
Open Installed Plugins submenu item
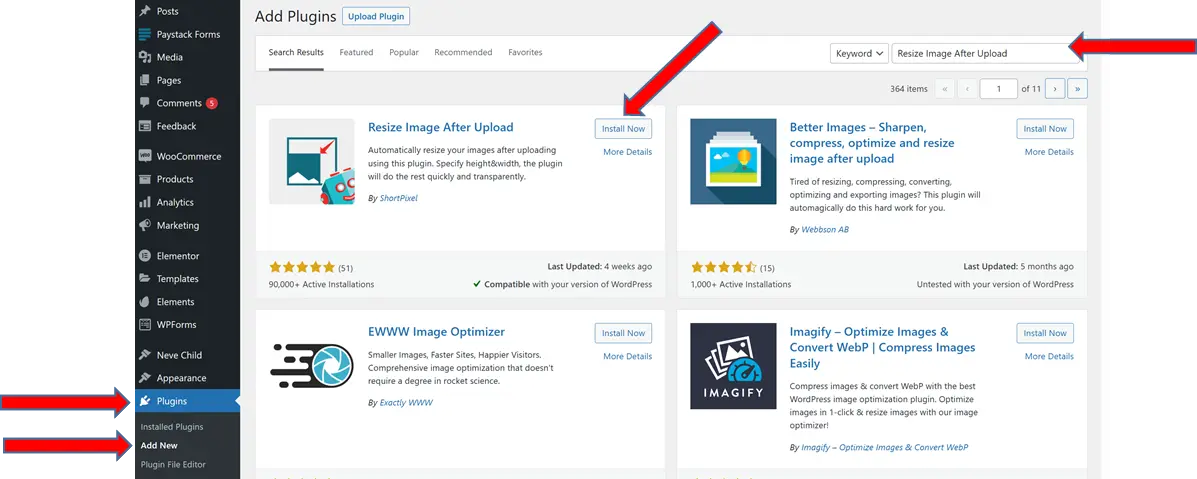point(172,427)
